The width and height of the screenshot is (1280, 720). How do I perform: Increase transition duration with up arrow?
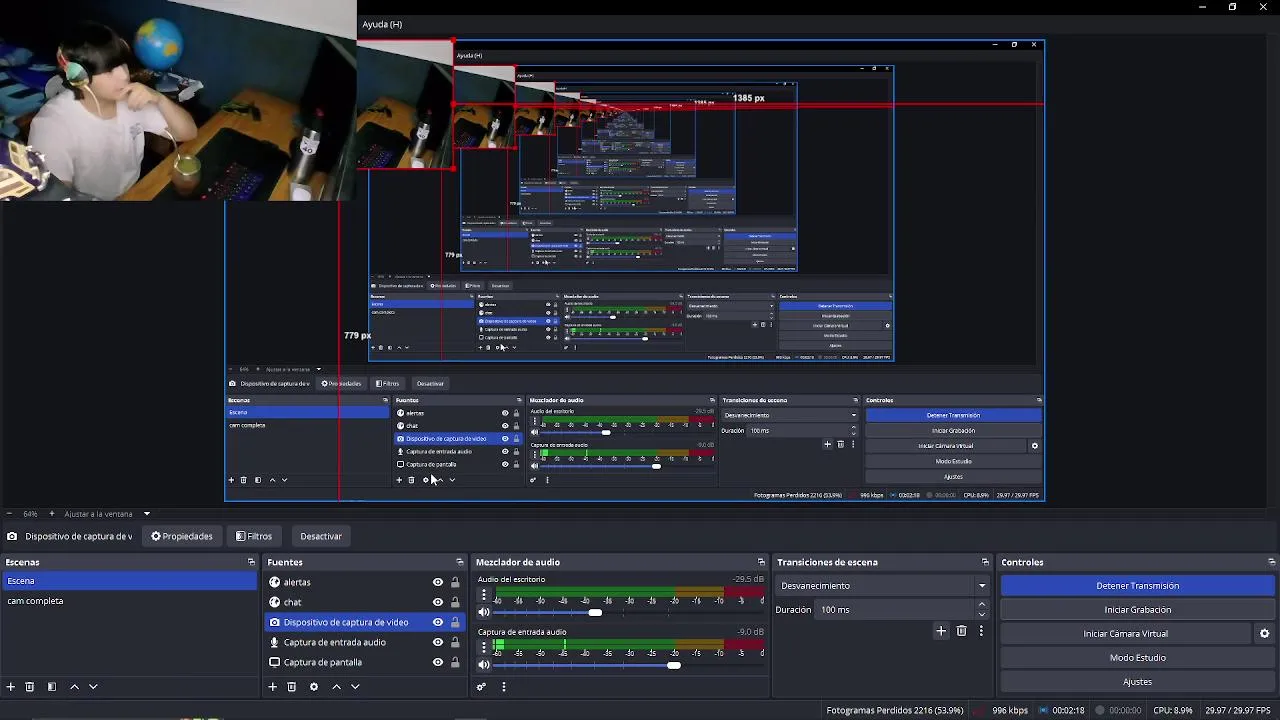coord(981,604)
